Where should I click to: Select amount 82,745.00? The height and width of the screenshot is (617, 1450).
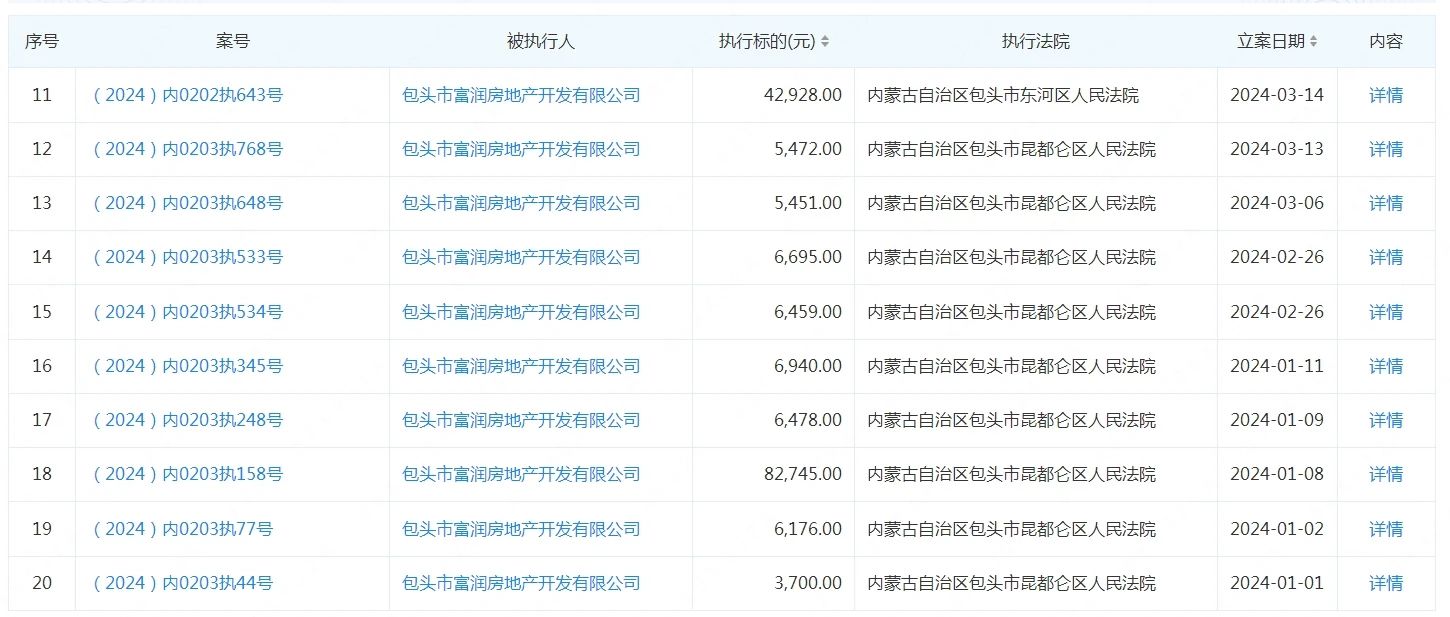coord(802,474)
